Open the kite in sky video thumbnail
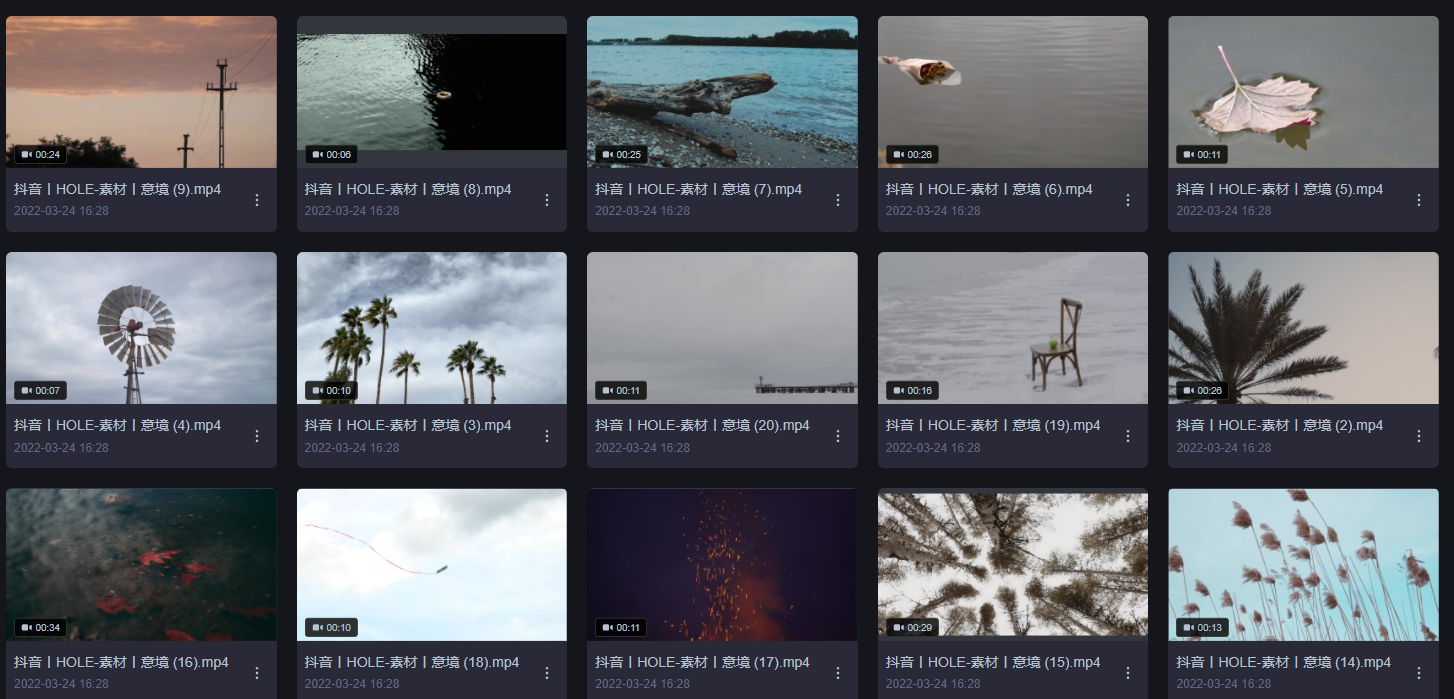The width and height of the screenshot is (1454, 699). [x=432, y=565]
